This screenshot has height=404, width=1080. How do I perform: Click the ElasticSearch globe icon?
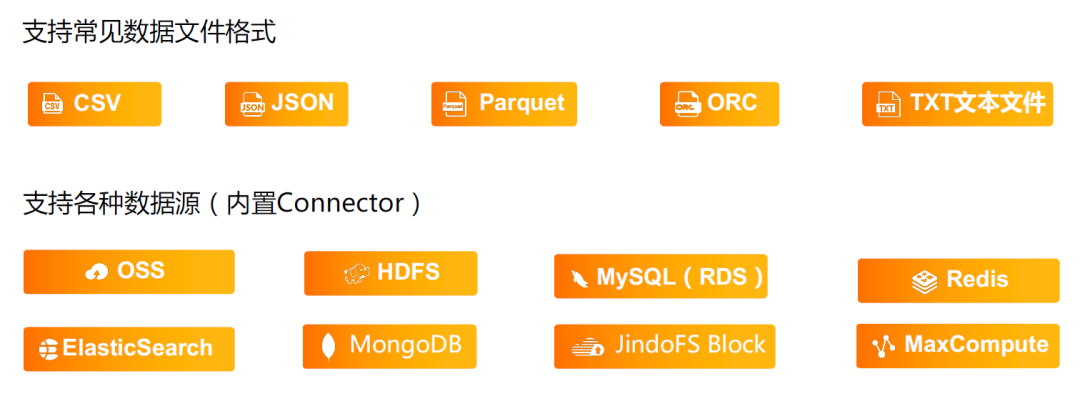click(x=48, y=348)
